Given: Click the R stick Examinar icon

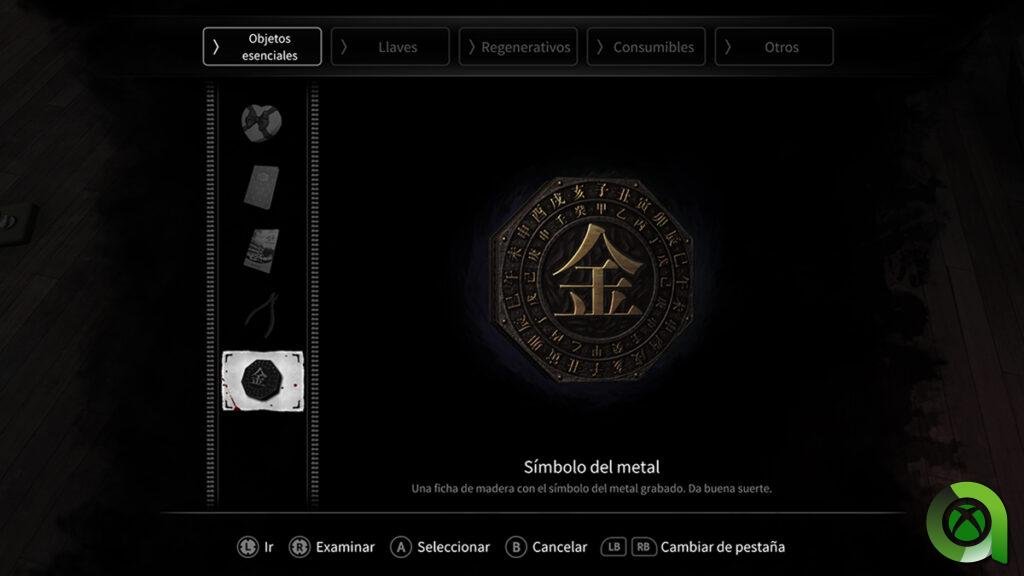Looking at the screenshot, I should tap(300, 547).
